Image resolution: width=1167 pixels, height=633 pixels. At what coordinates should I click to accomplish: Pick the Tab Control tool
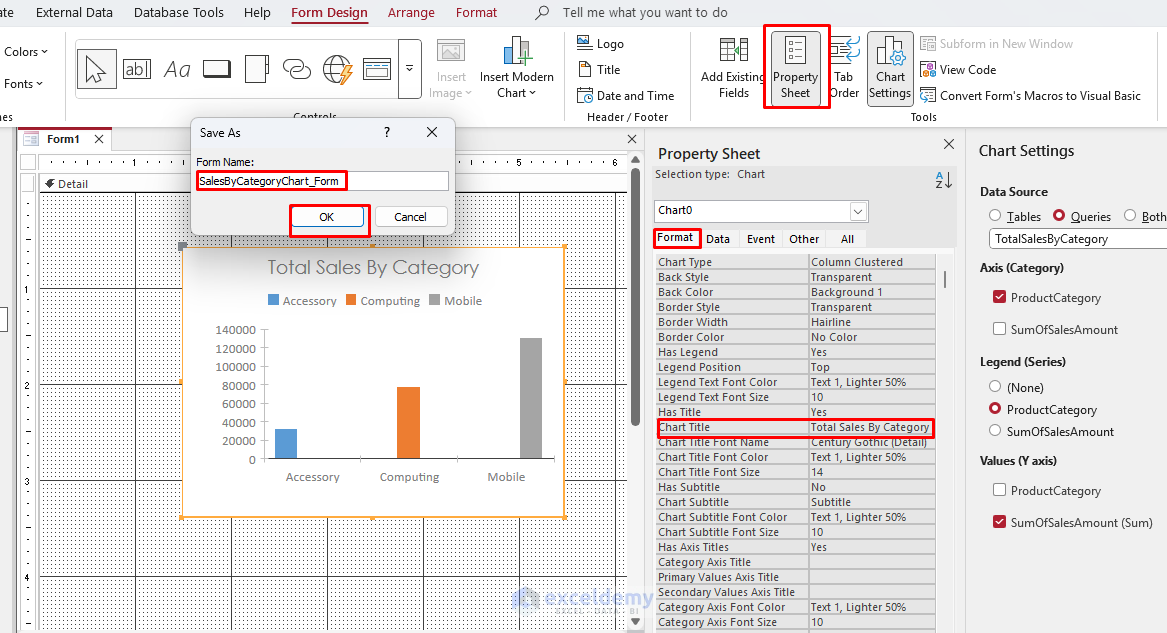click(x=257, y=69)
